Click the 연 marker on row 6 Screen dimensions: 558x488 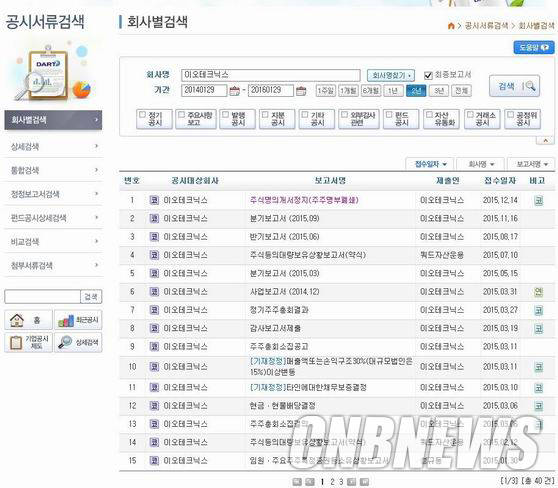tap(538, 292)
